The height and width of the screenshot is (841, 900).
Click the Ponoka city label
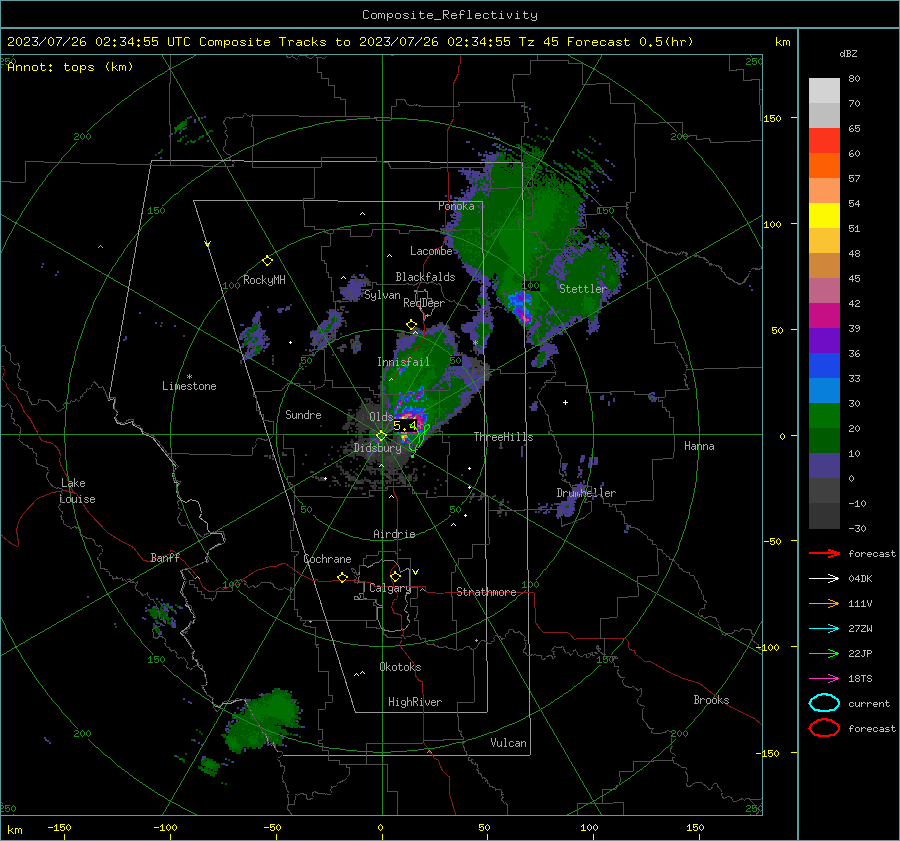pyautogui.click(x=456, y=206)
